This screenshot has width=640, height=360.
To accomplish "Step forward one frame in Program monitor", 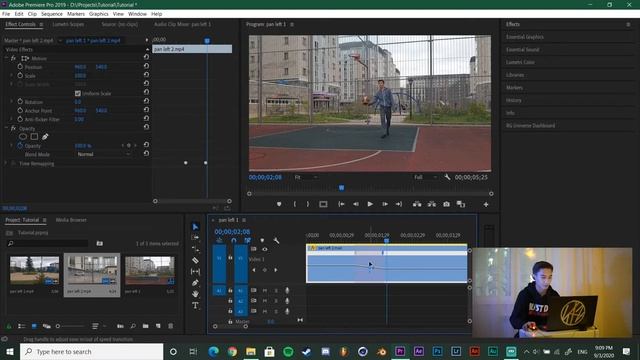I will (x=384, y=204).
